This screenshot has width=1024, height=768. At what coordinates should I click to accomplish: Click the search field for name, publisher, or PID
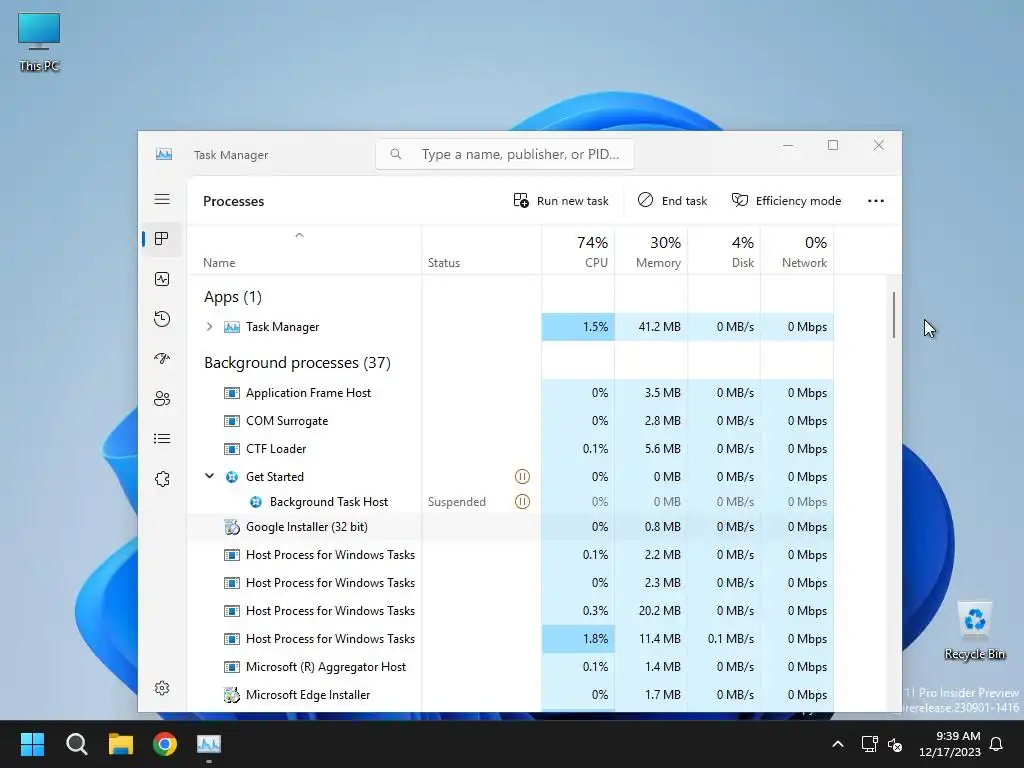click(505, 154)
